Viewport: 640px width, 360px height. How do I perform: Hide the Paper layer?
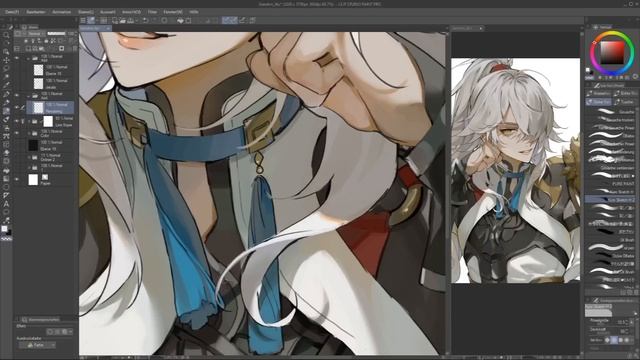click(x=16, y=179)
